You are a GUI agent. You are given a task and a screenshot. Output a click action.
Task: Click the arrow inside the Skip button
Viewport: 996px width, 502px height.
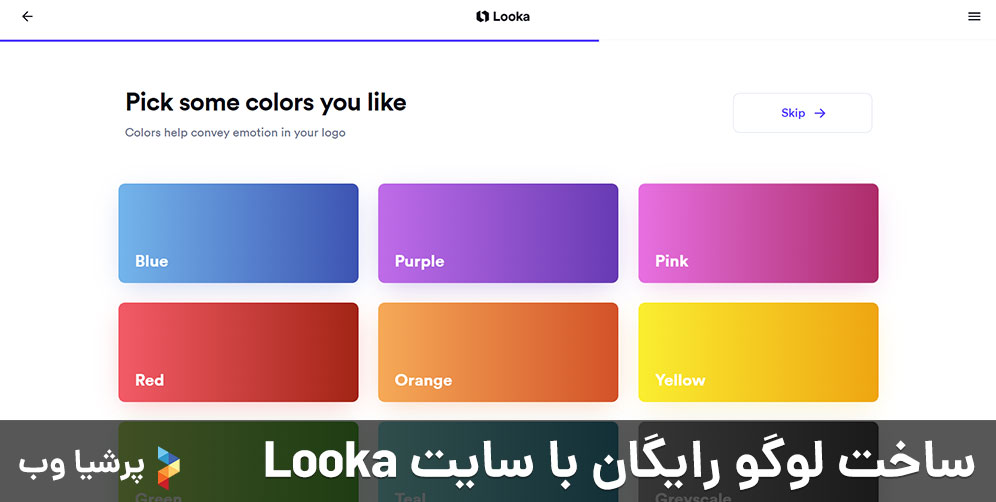(820, 114)
